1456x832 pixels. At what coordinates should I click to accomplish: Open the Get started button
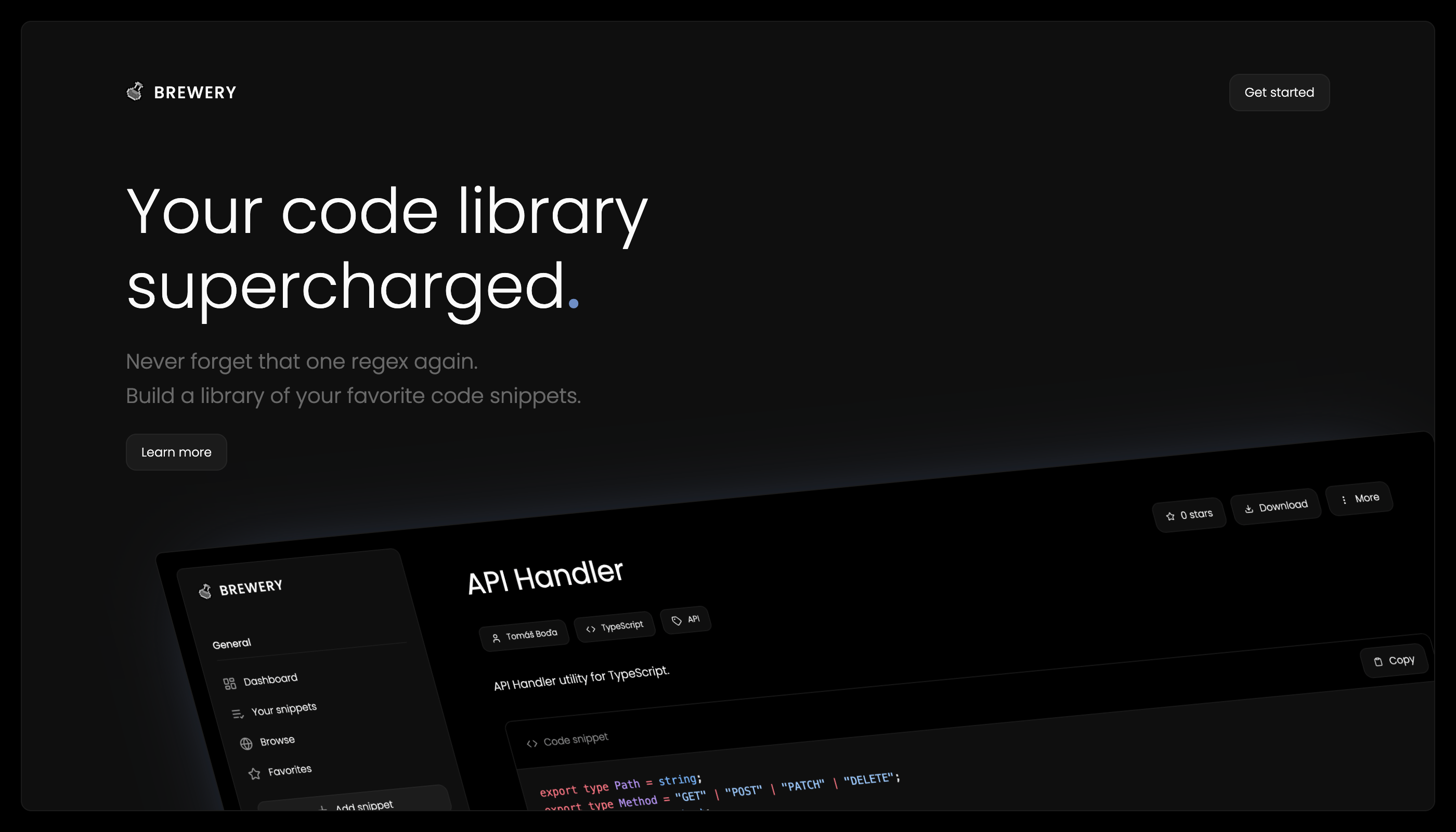coord(1279,92)
